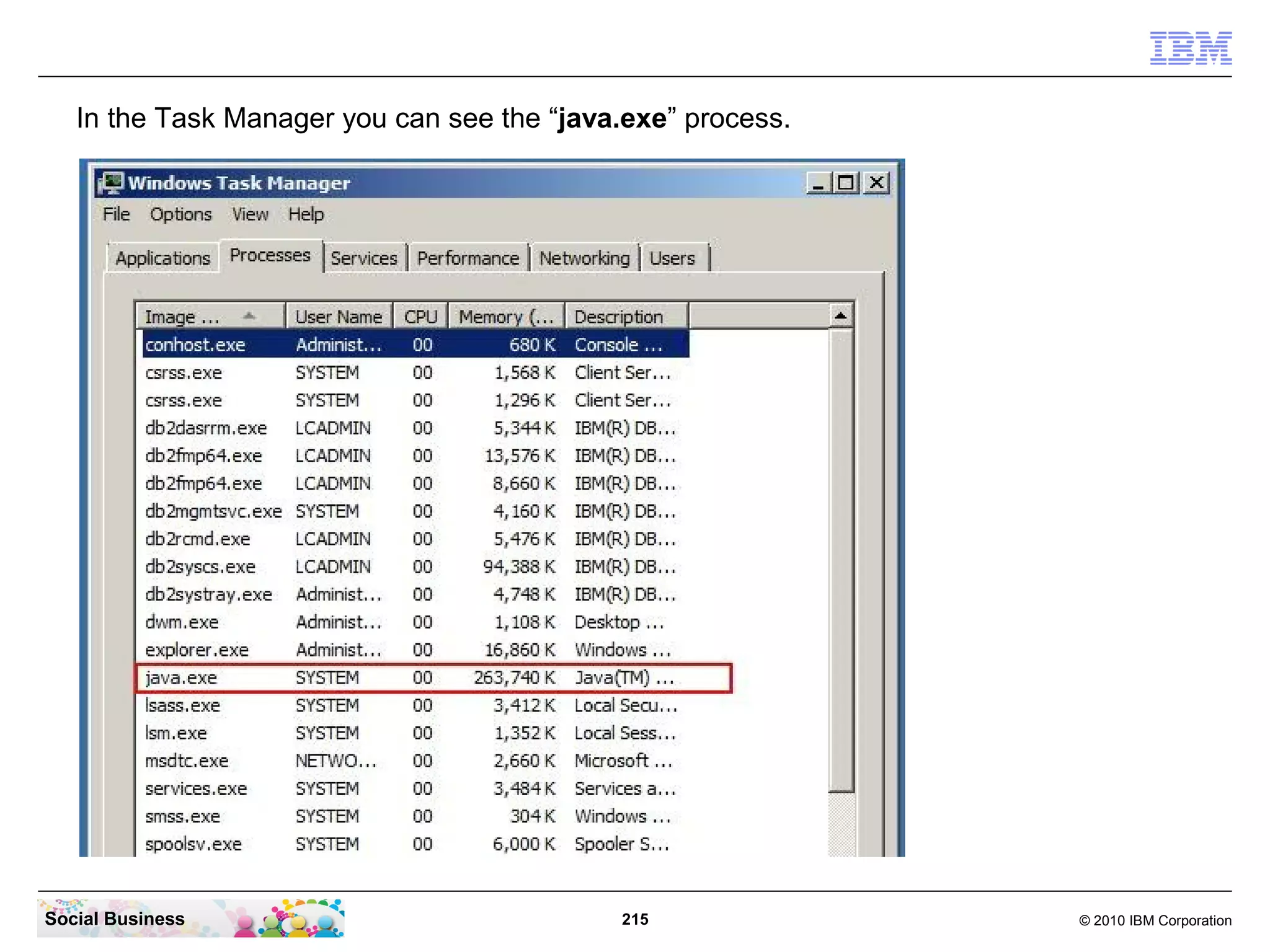Viewport: 1270px width, 952px height.
Task: Click the Social Business footer banner
Action: tap(190, 918)
